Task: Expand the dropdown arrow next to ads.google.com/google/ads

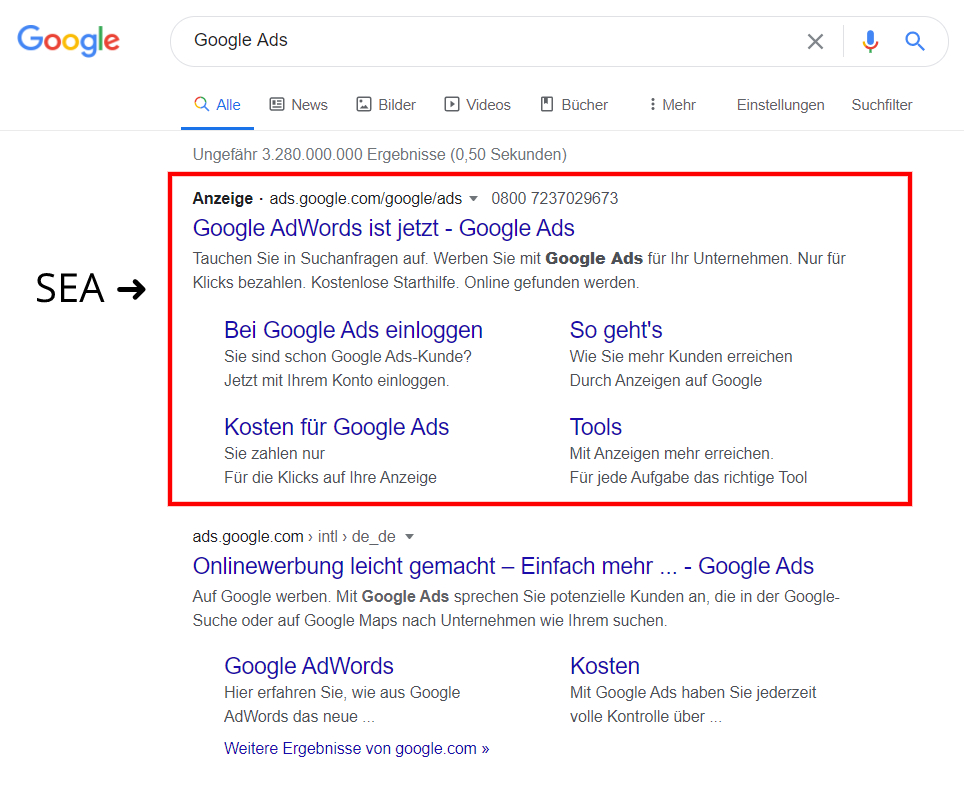Action: (473, 199)
